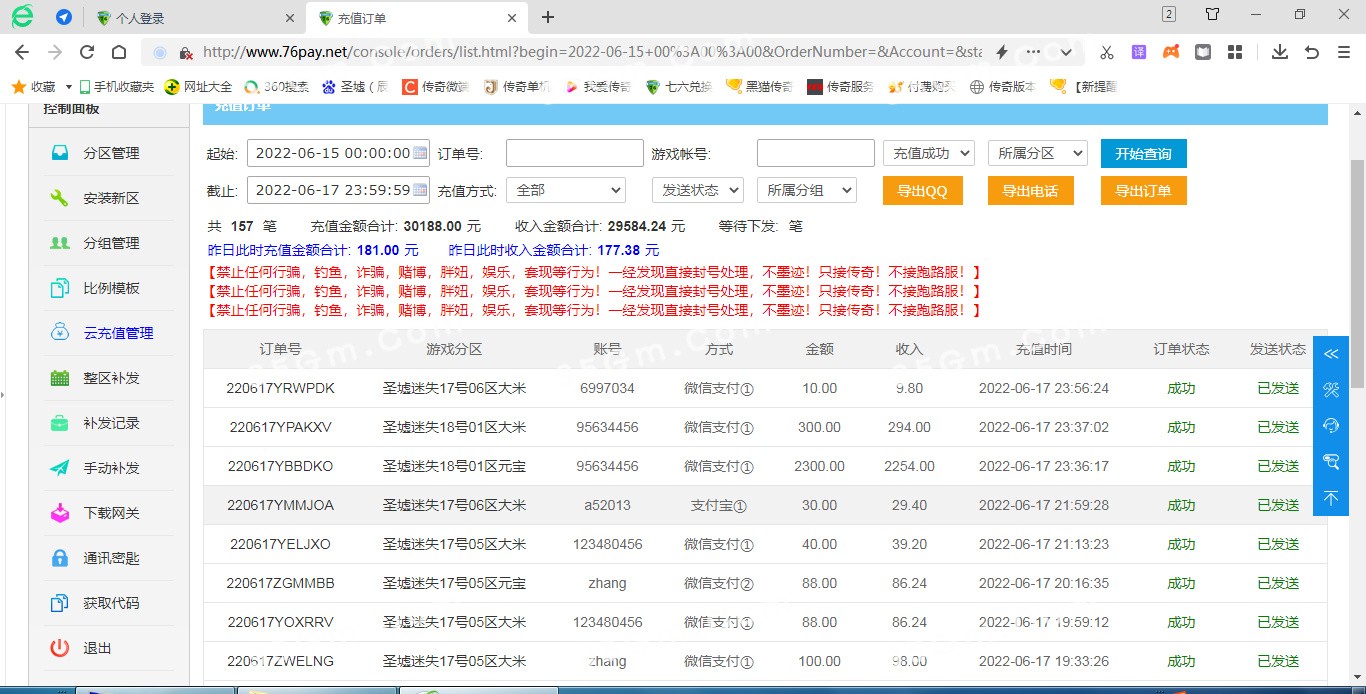This screenshot has width=1366, height=694.
Task: Open 下载网关 sidebar entry
Action: click(x=110, y=513)
